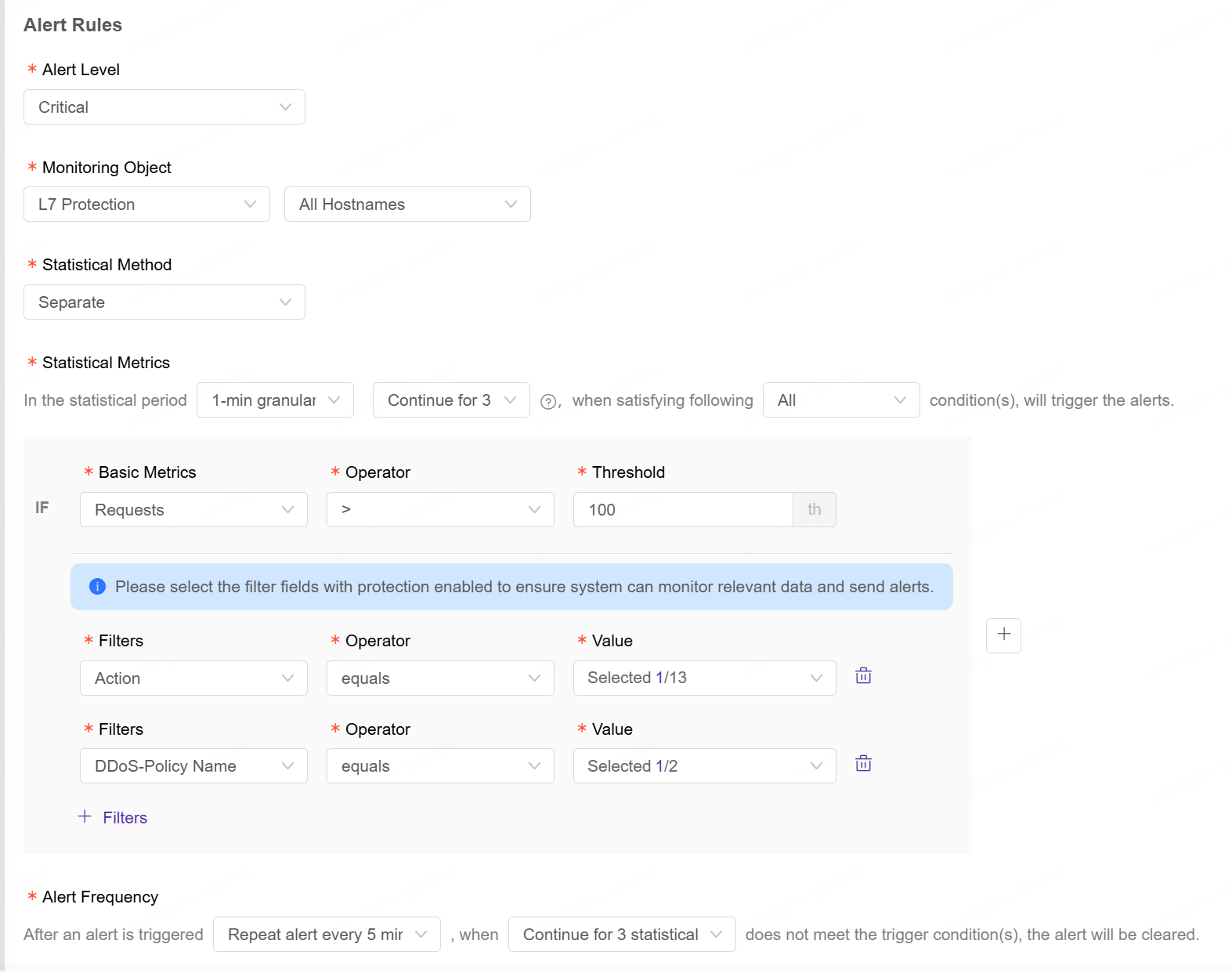This screenshot has width=1232, height=973.
Task: Open the greater-than operator dropdown
Action: [x=440, y=510]
